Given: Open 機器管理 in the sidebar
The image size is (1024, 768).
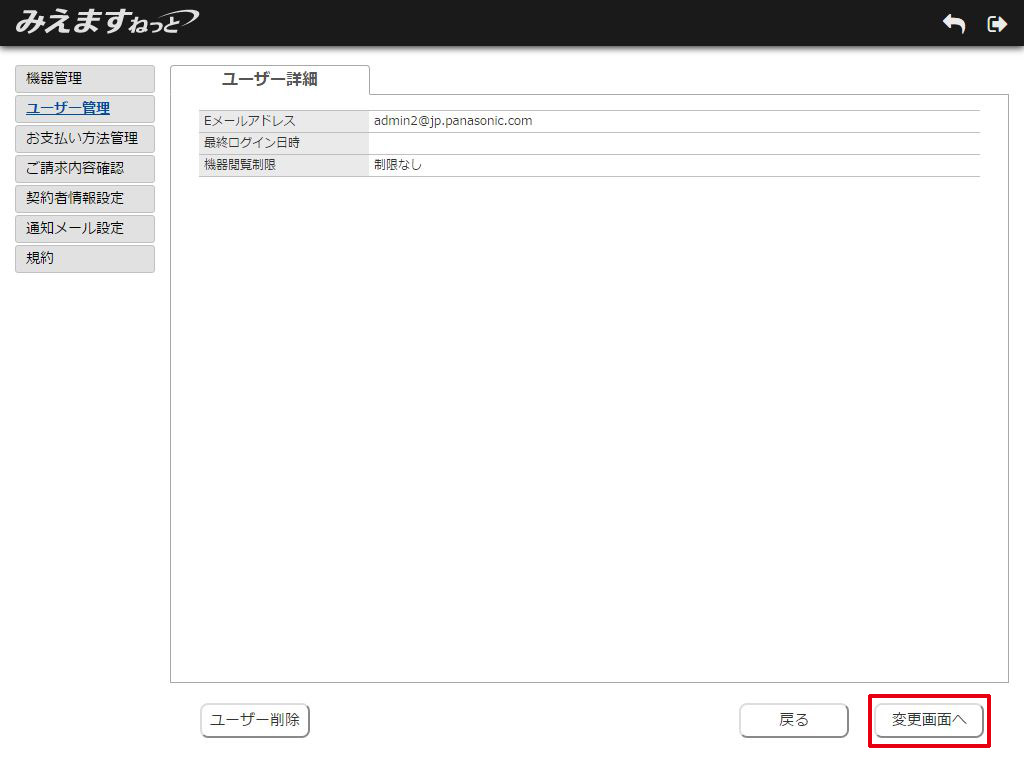Looking at the screenshot, I should coord(85,79).
